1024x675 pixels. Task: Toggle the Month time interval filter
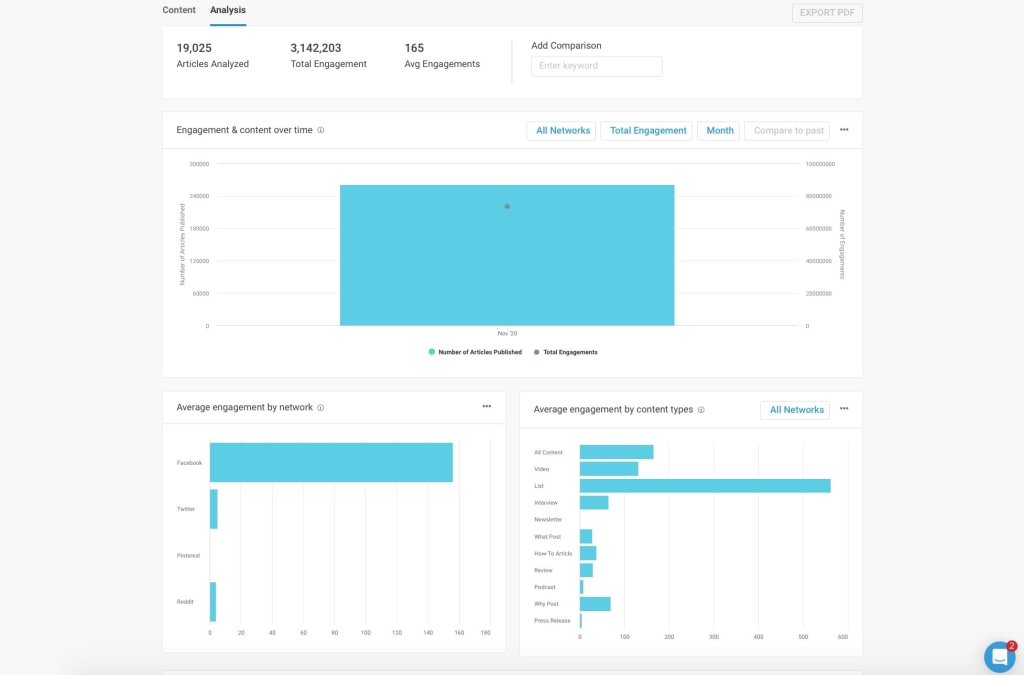[718, 130]
